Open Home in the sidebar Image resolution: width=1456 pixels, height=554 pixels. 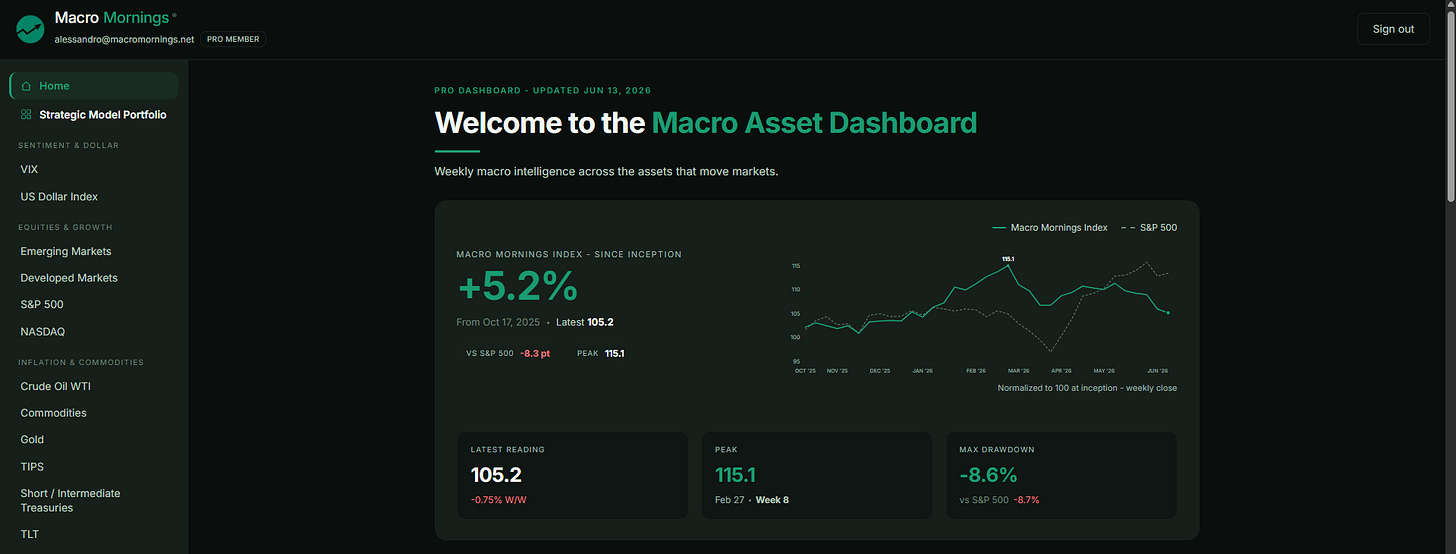pos(94,86)
